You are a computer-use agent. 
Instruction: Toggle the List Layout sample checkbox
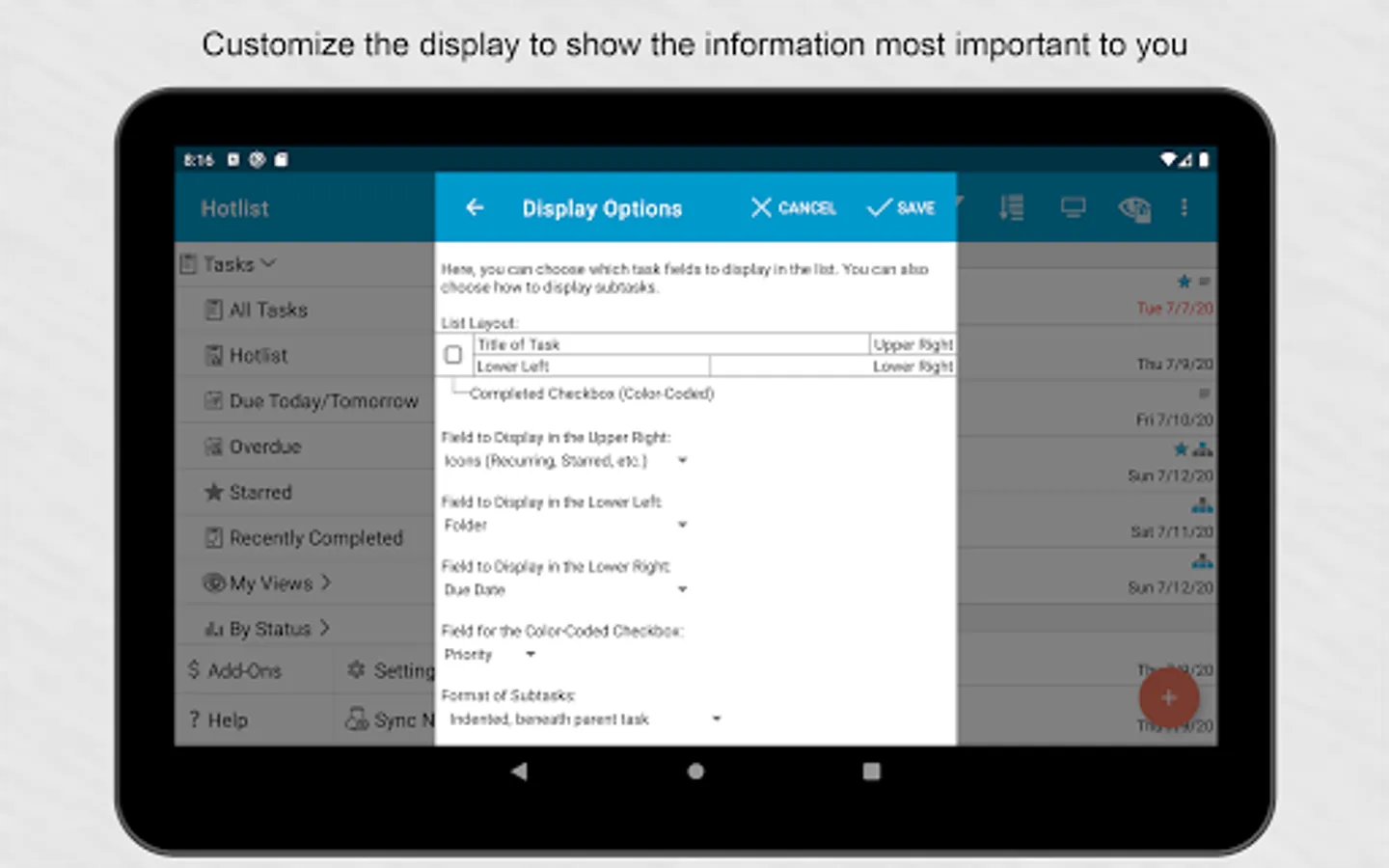click(453, 355)
